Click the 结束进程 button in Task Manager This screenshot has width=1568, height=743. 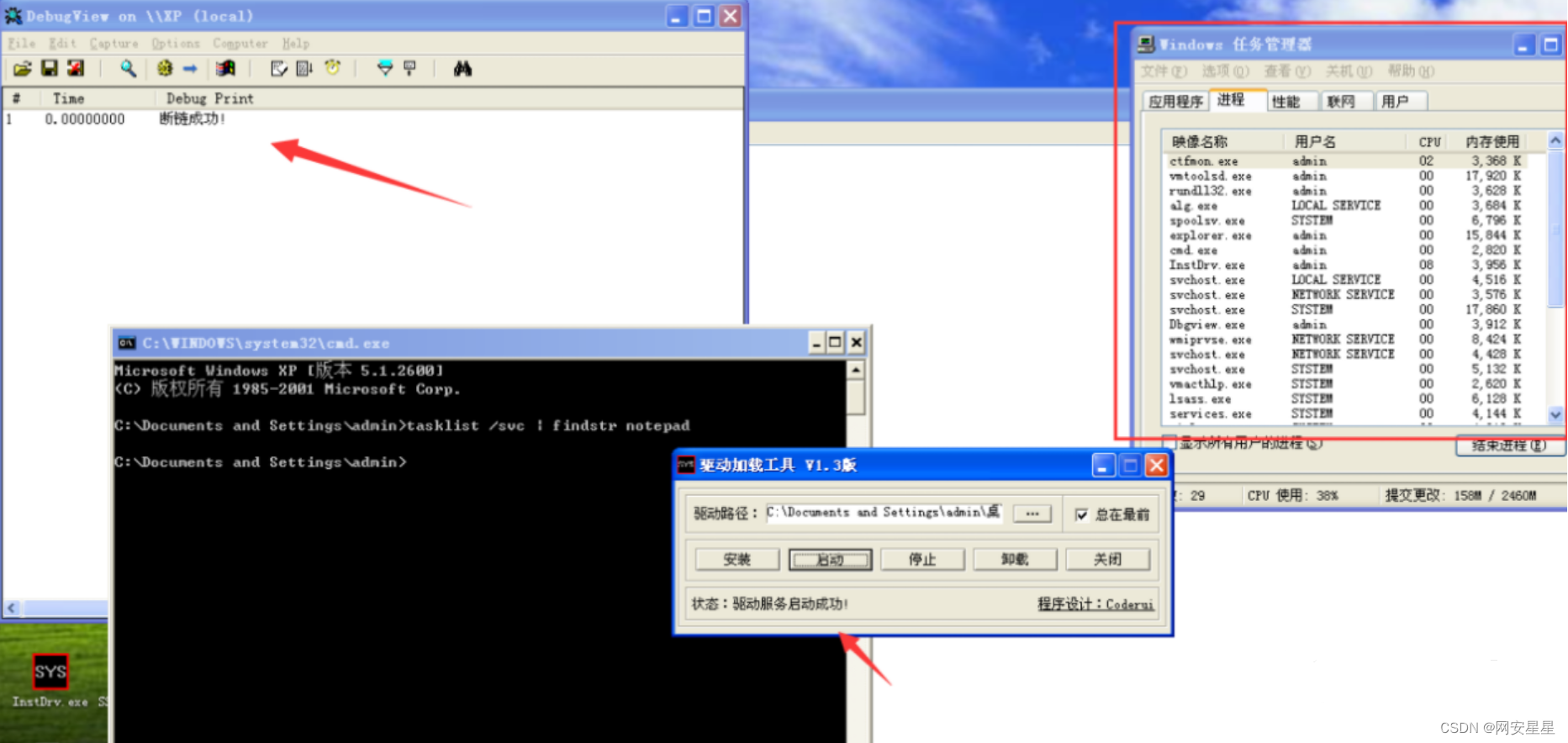pos(1510,445)
